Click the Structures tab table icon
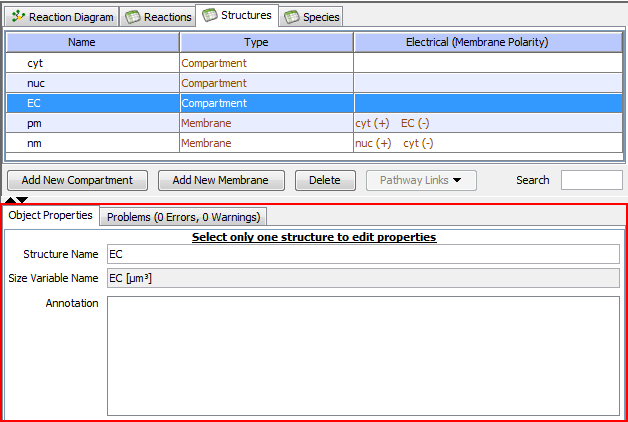The image size is (628, 422). (209, 15)
